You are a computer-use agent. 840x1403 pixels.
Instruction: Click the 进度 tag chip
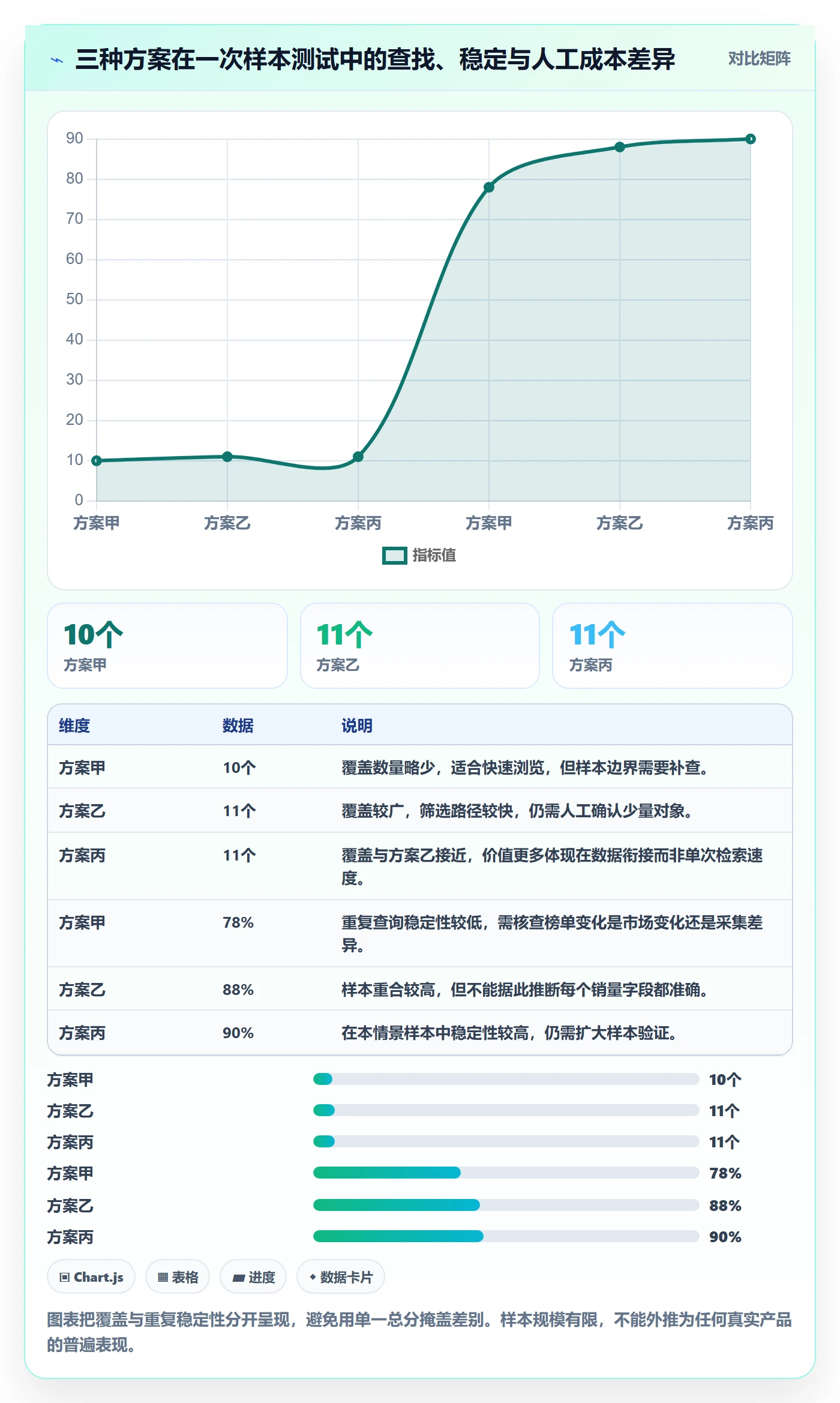pyautogui.click(x=253, y=1278)
